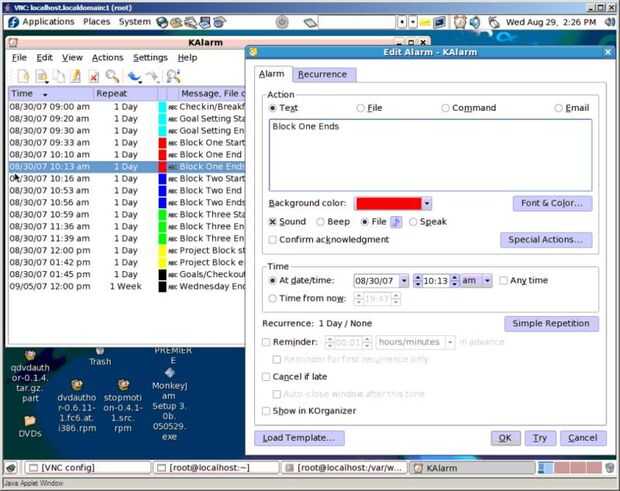Open the am/pm dropdown
620x491 pixels.
coord(487,281)
